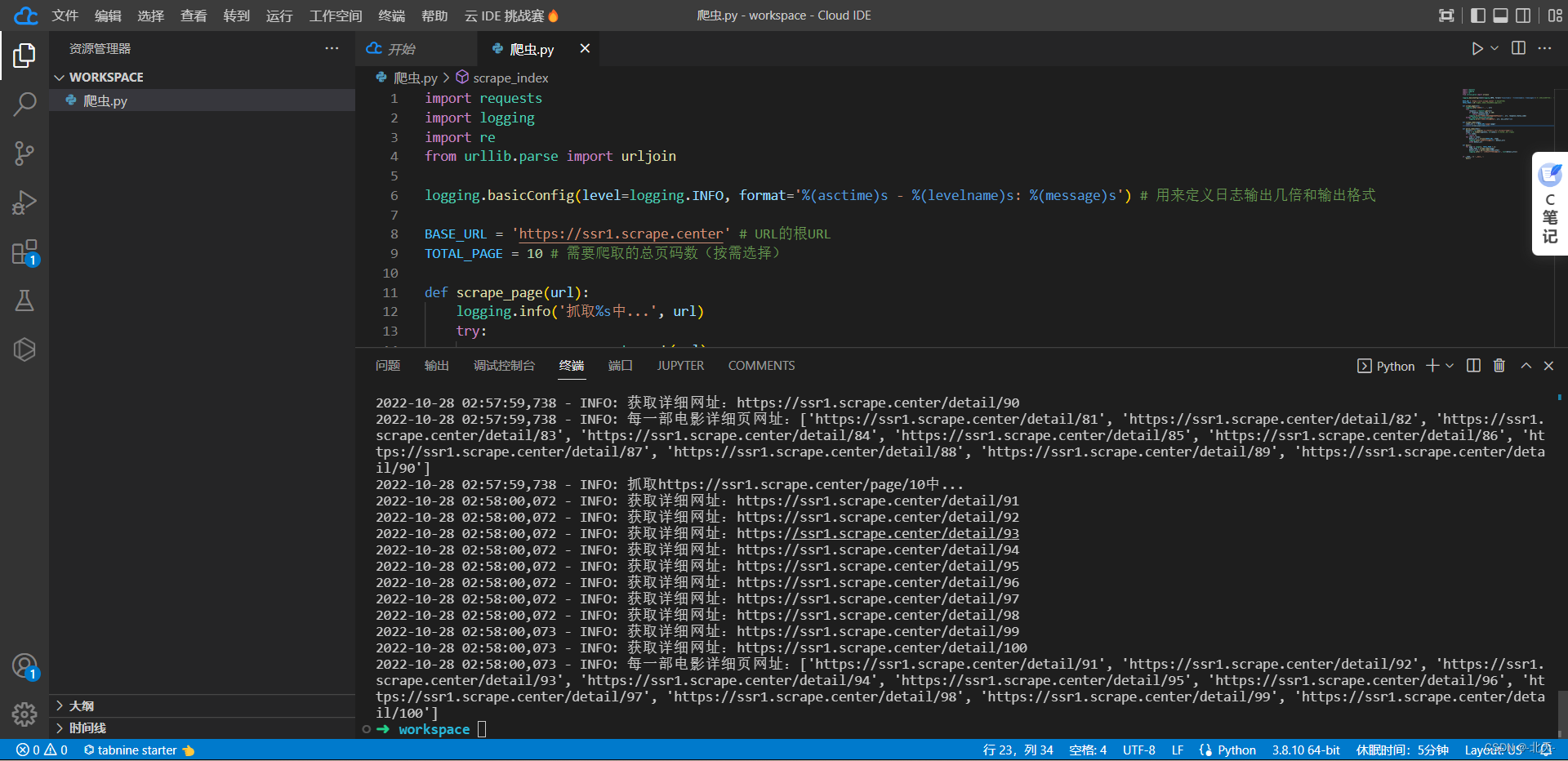
Task: Open run options dropdown arrow
Action: click(x=1494, y=49)
